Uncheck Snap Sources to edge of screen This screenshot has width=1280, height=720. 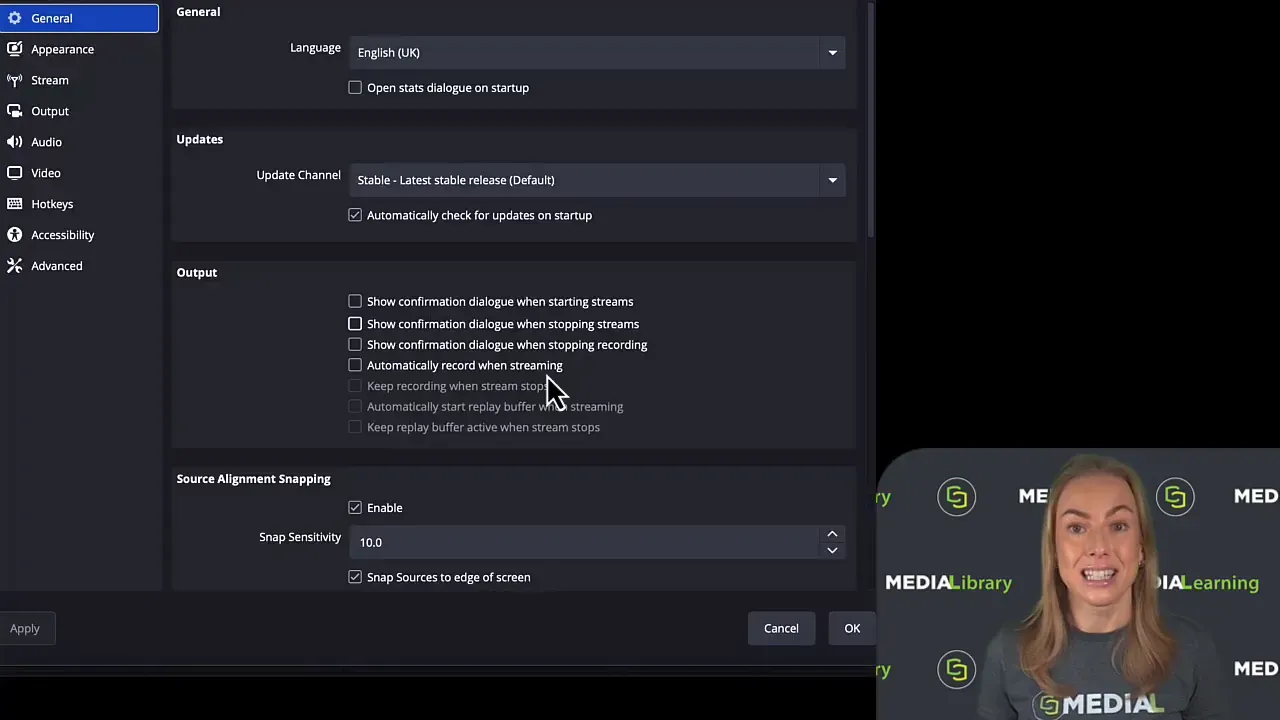tap(355, 577)
